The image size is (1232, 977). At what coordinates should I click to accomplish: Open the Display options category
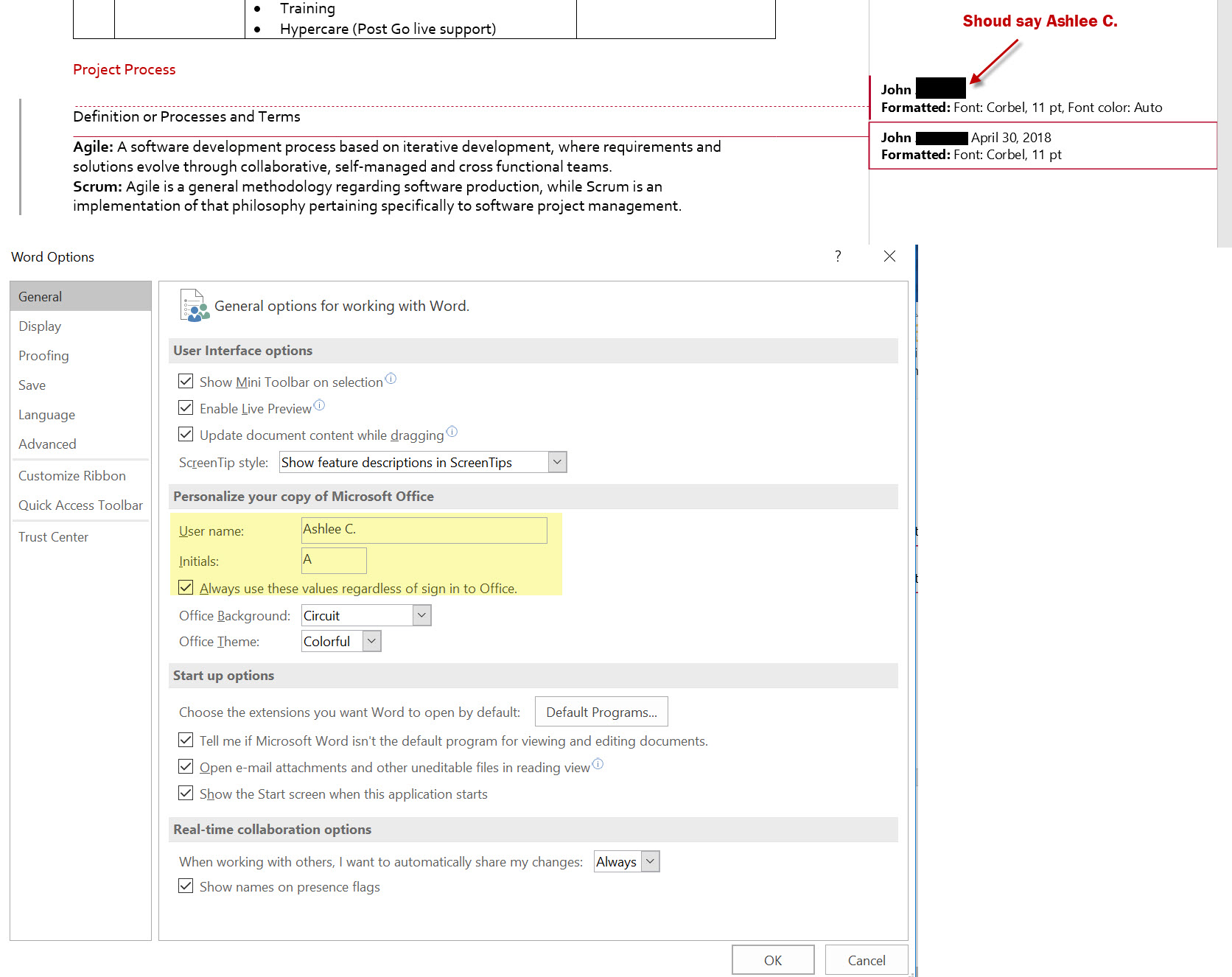point(80,326)
